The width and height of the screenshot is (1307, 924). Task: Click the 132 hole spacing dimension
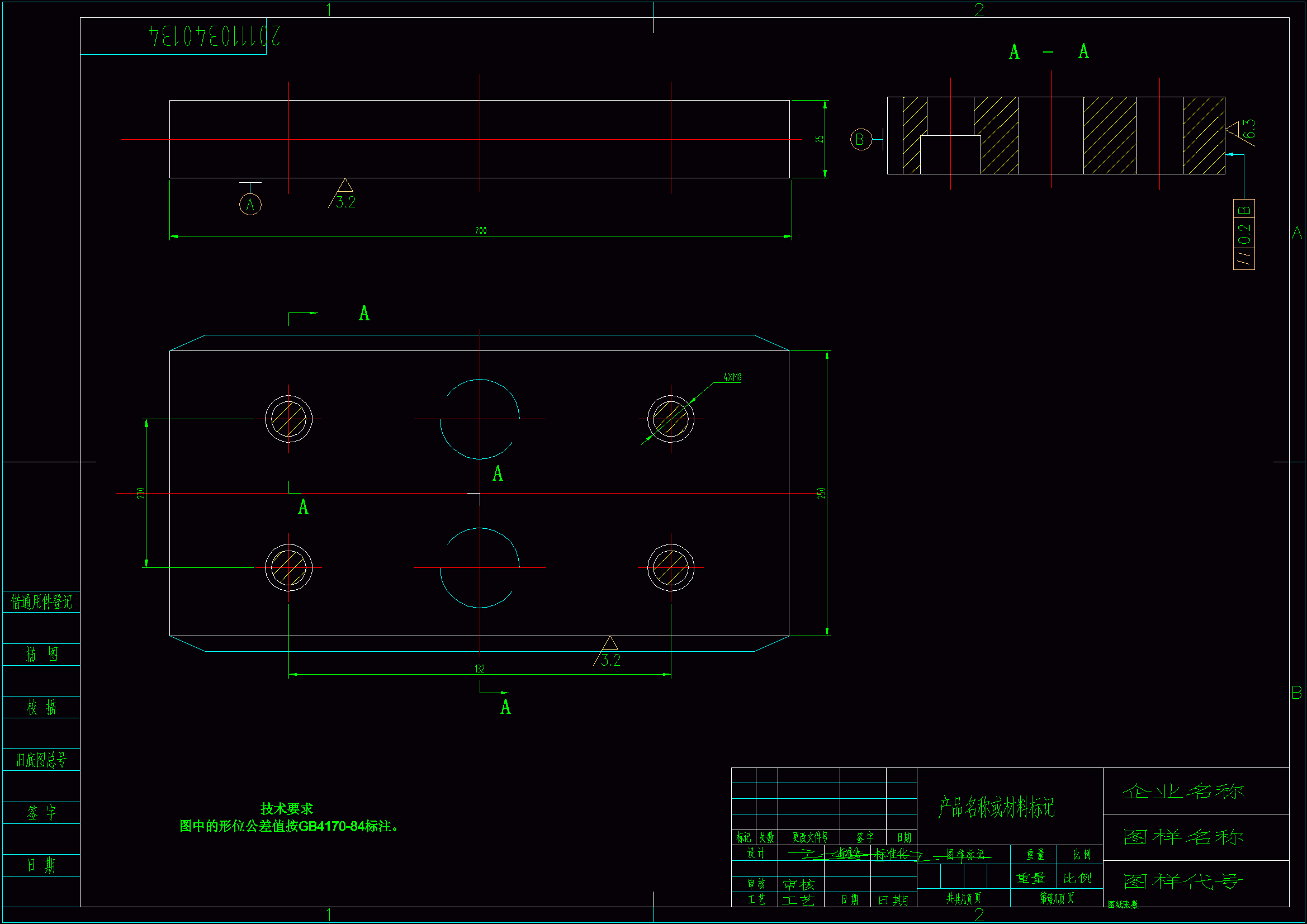[479, 669]
